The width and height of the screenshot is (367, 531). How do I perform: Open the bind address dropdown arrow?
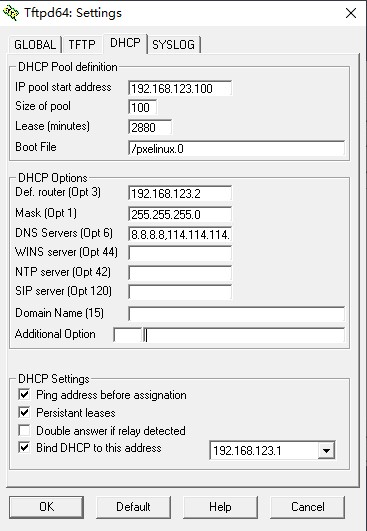326,450
